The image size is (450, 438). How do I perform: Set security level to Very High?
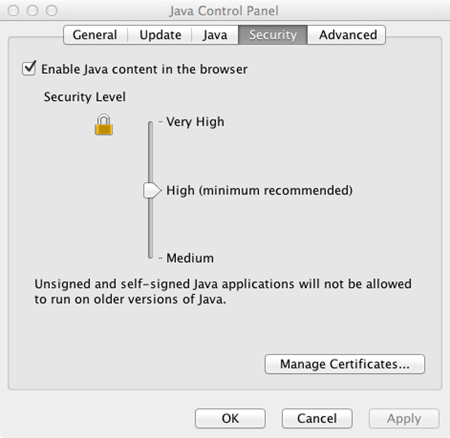[195, 122]
